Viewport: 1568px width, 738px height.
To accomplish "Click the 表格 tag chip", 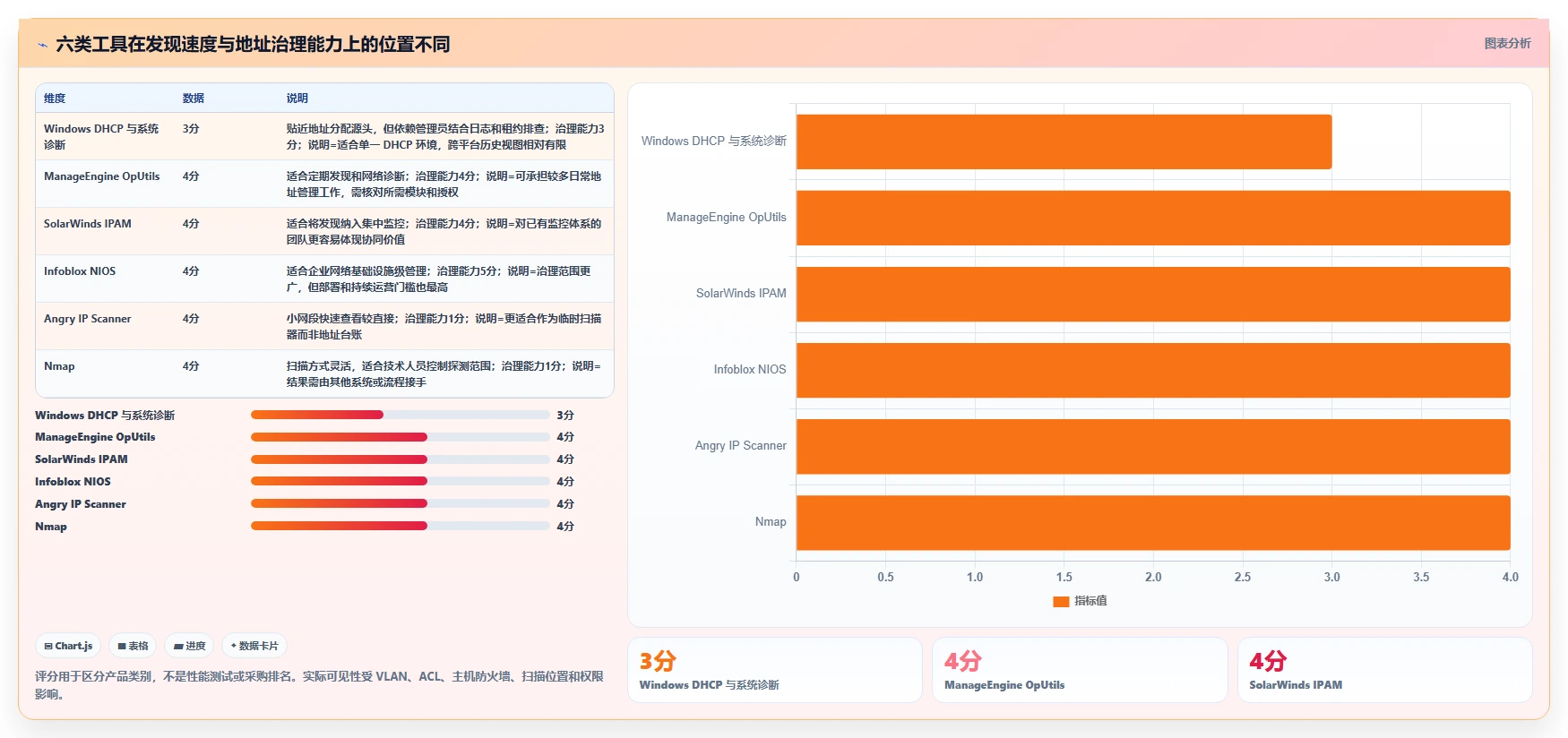I will (133, 646).
